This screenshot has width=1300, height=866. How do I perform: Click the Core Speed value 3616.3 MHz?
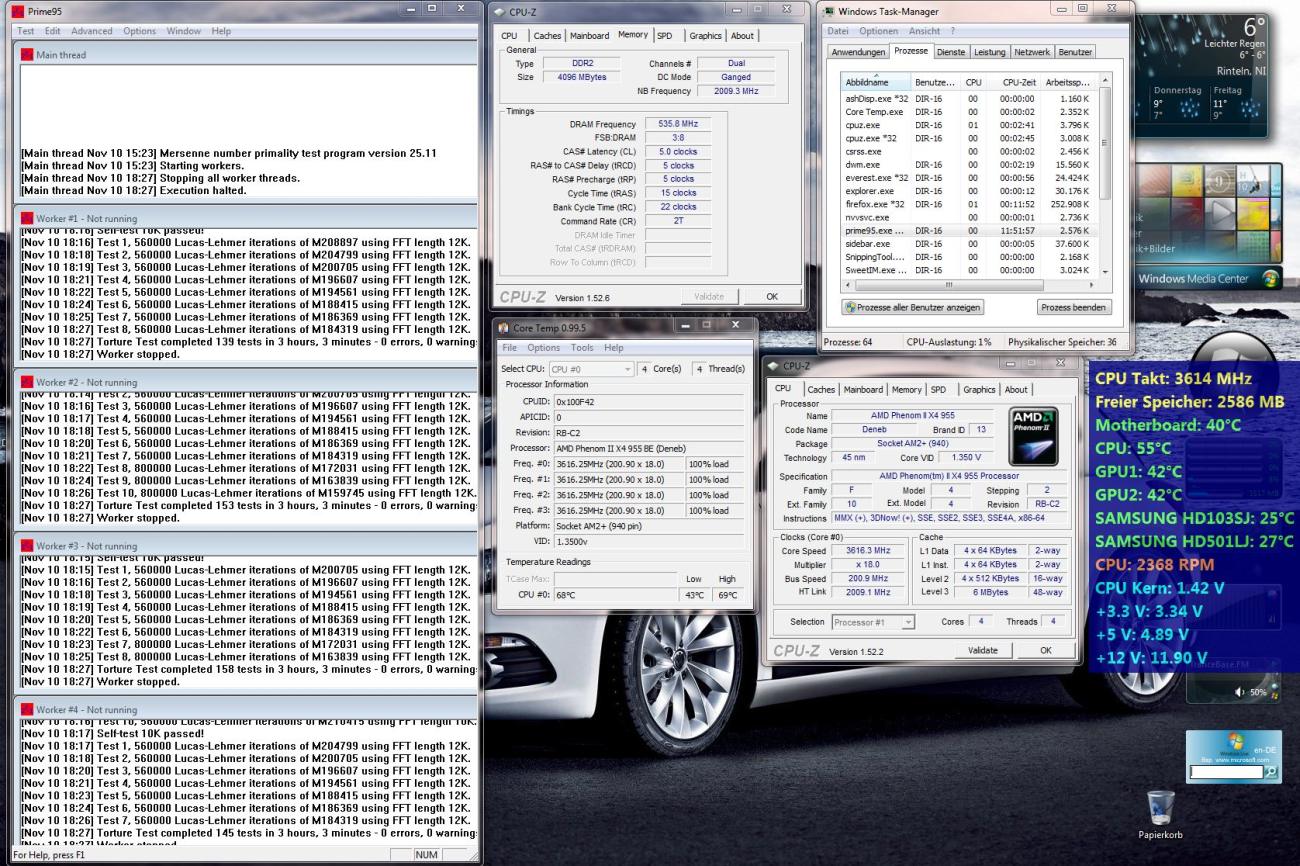click(867, 550)
